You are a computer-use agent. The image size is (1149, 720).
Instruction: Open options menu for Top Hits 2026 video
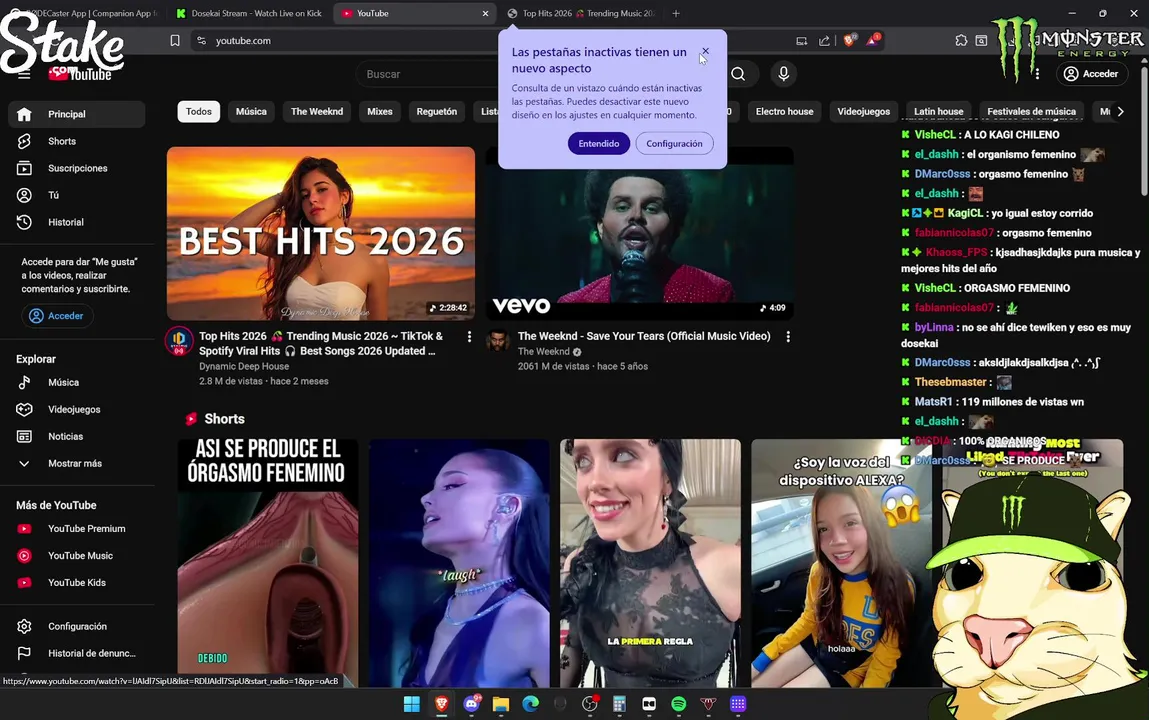pyautogui.click(x=470, y=337)
